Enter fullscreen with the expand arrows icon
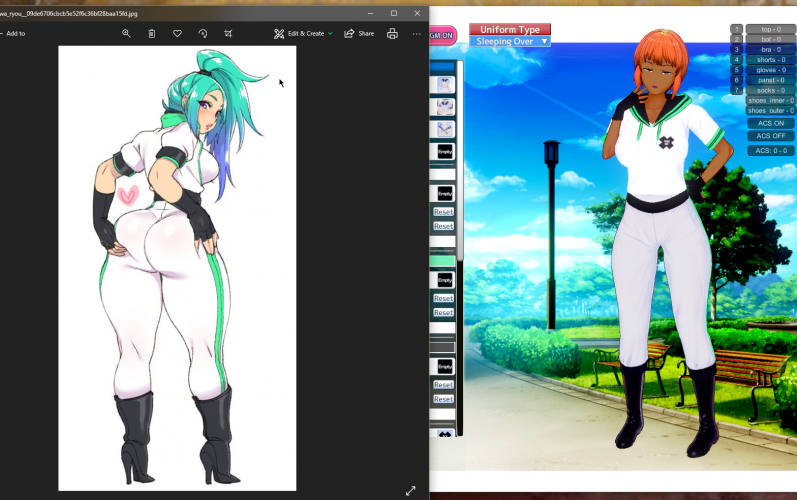797x500 pixels. [410, 490]
